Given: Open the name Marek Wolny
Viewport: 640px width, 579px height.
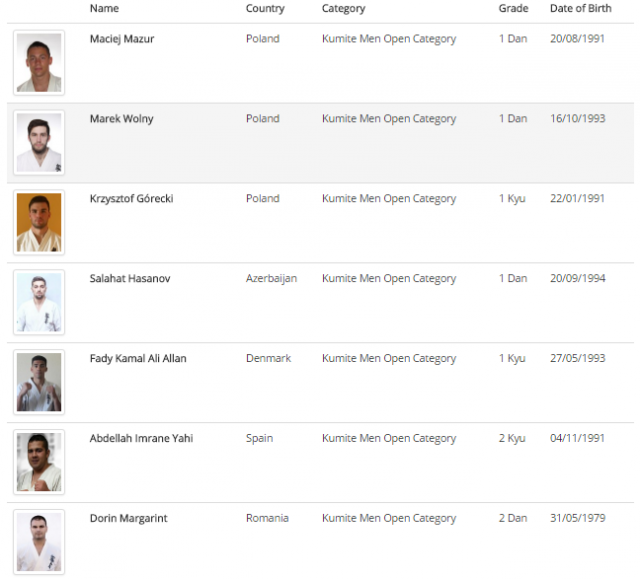Looking at the screenshot, I should (121, 119).
